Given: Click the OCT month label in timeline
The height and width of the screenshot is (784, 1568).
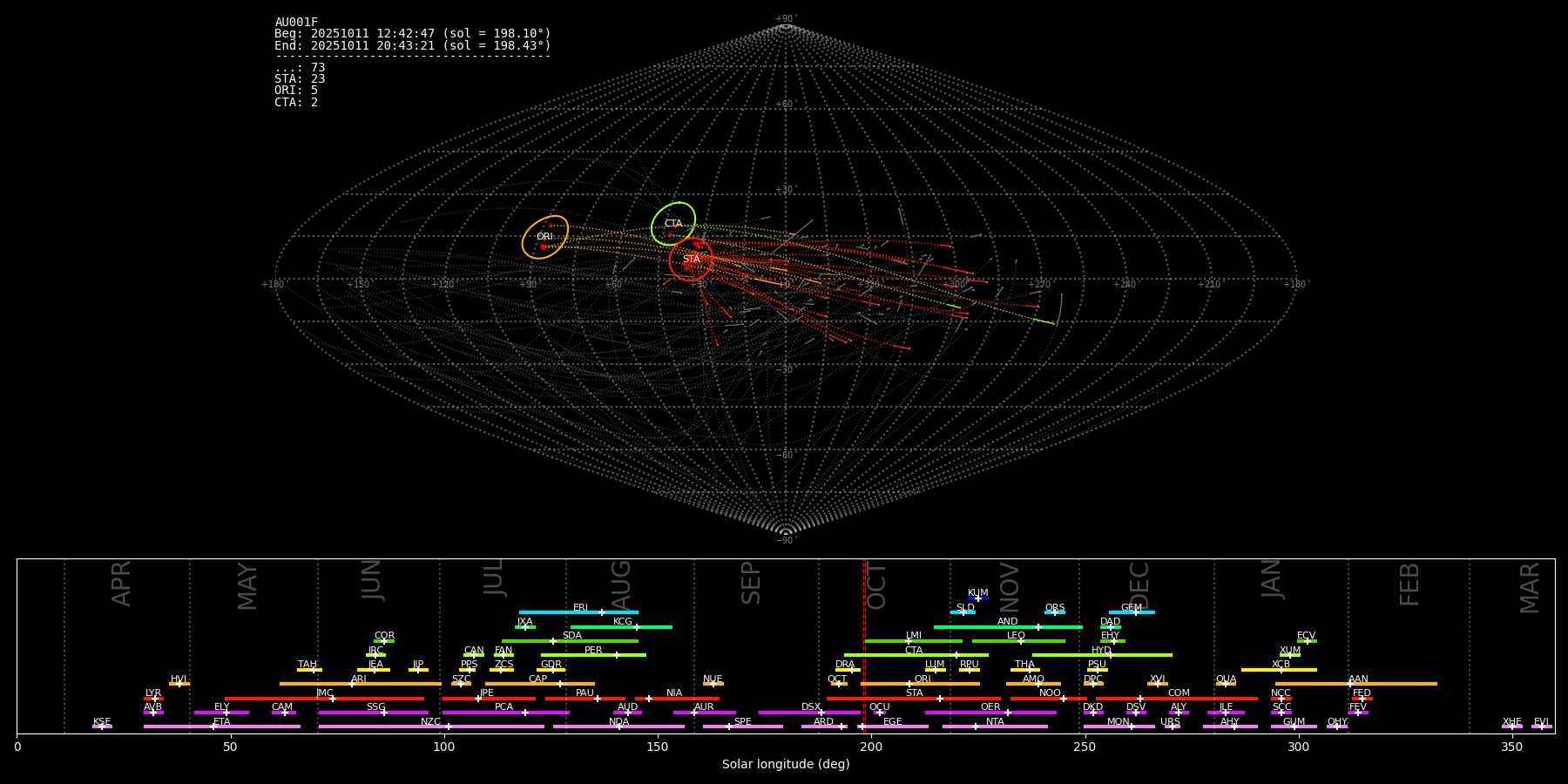Looking at the screenshot, I should (x=876, y=585).
